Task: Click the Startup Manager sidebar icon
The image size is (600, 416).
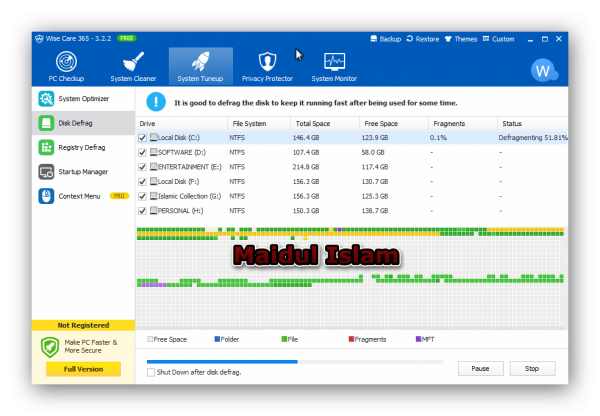Action: [x=46, y=172]
